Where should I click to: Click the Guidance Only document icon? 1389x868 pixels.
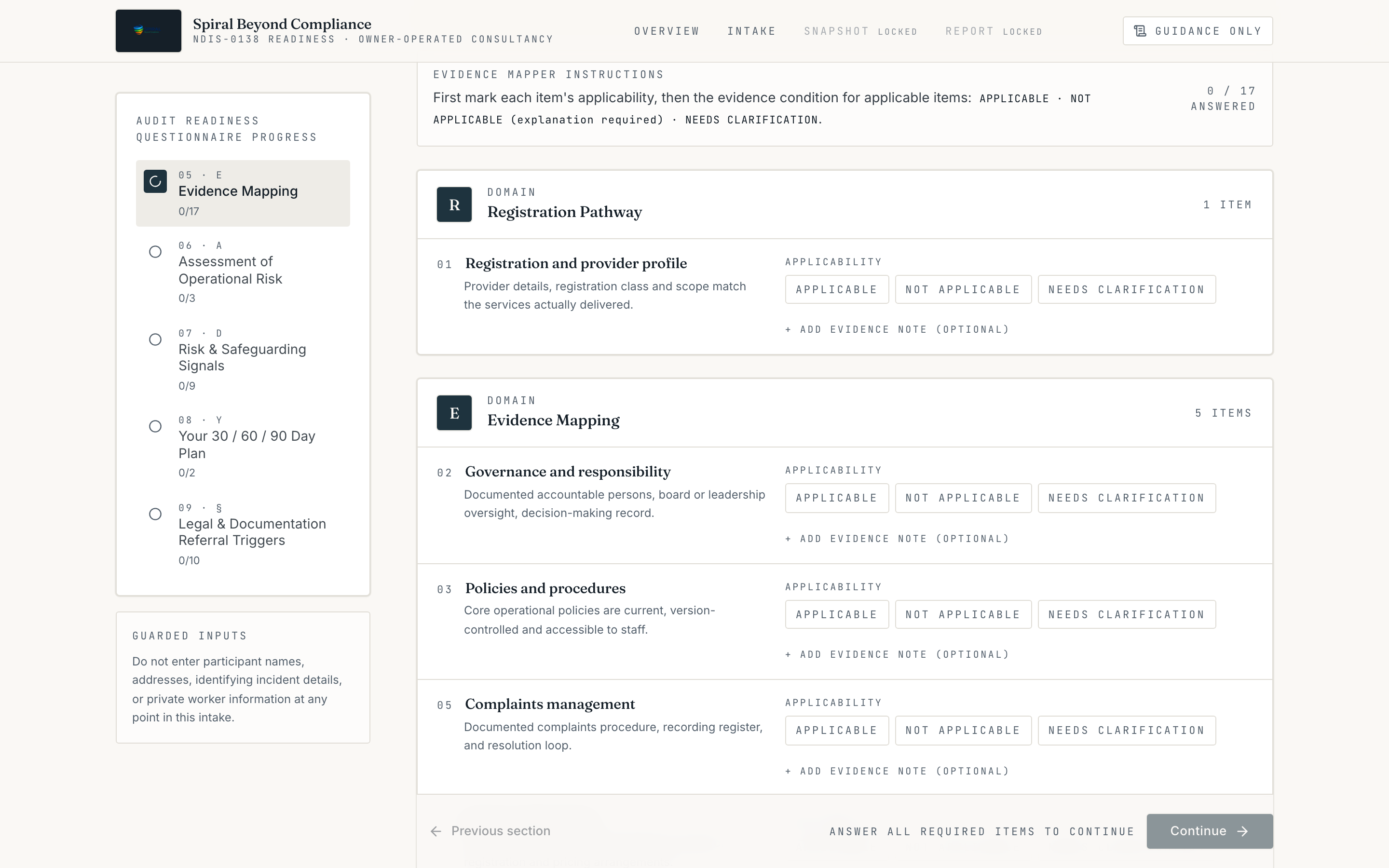coord(1140,31)
